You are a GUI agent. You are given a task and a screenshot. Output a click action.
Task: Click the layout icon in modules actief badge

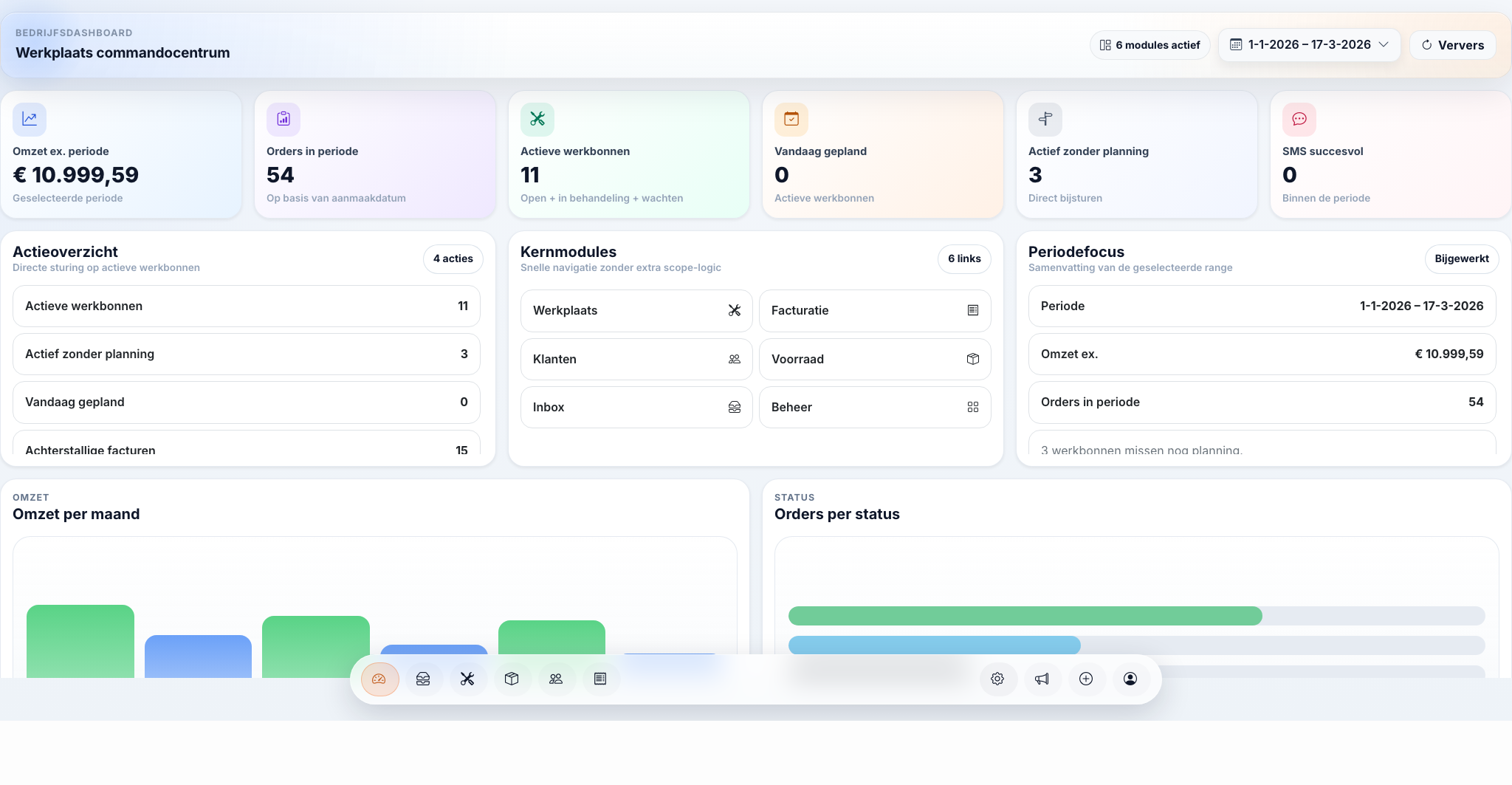1105,45
